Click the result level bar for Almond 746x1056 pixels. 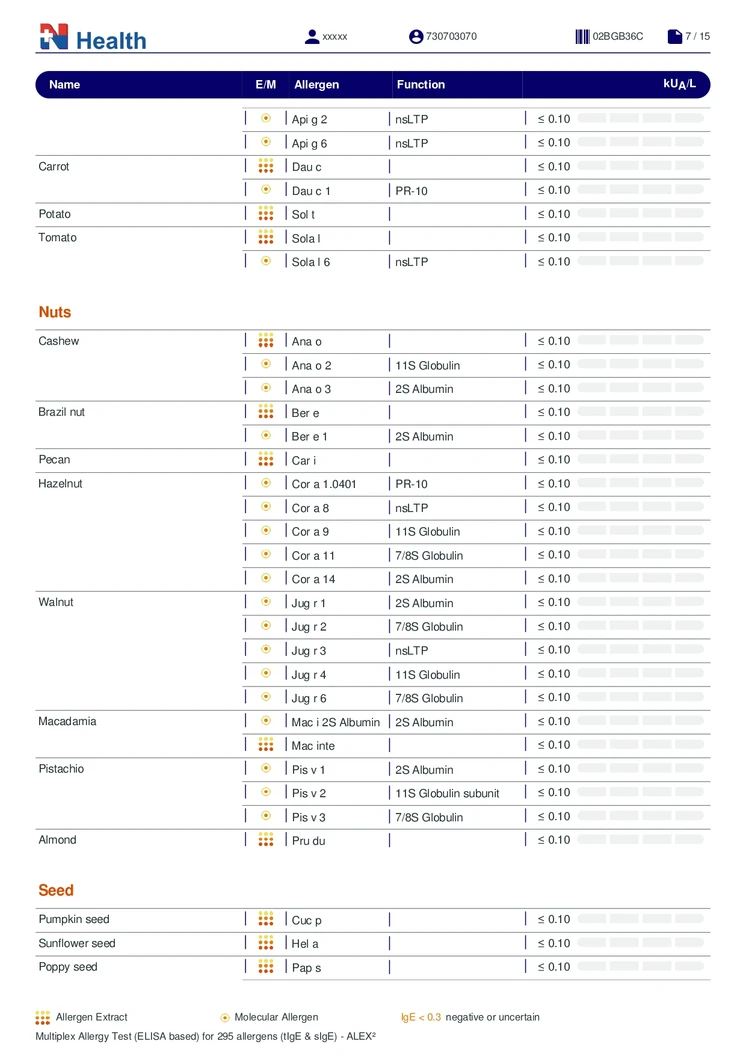(x=640, y=840)
